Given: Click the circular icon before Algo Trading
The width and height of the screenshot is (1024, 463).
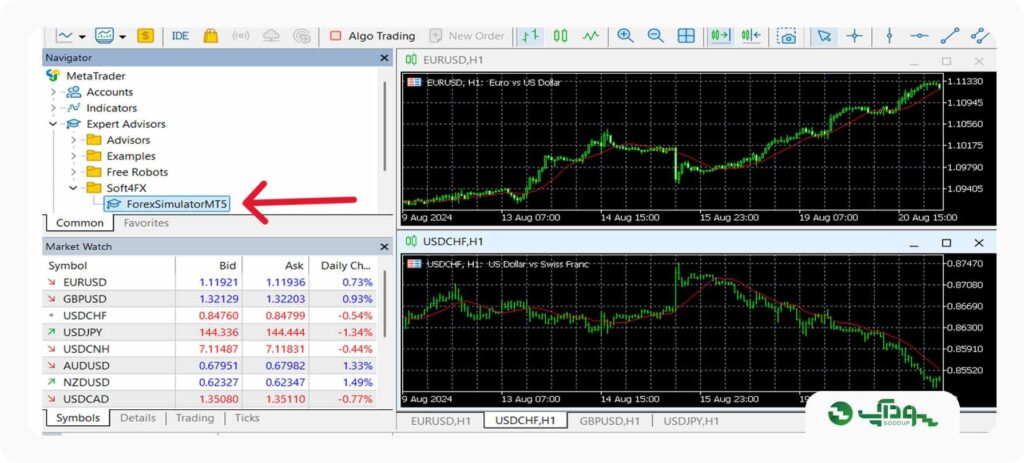Looking at the screenshot, I should [302, 36].
